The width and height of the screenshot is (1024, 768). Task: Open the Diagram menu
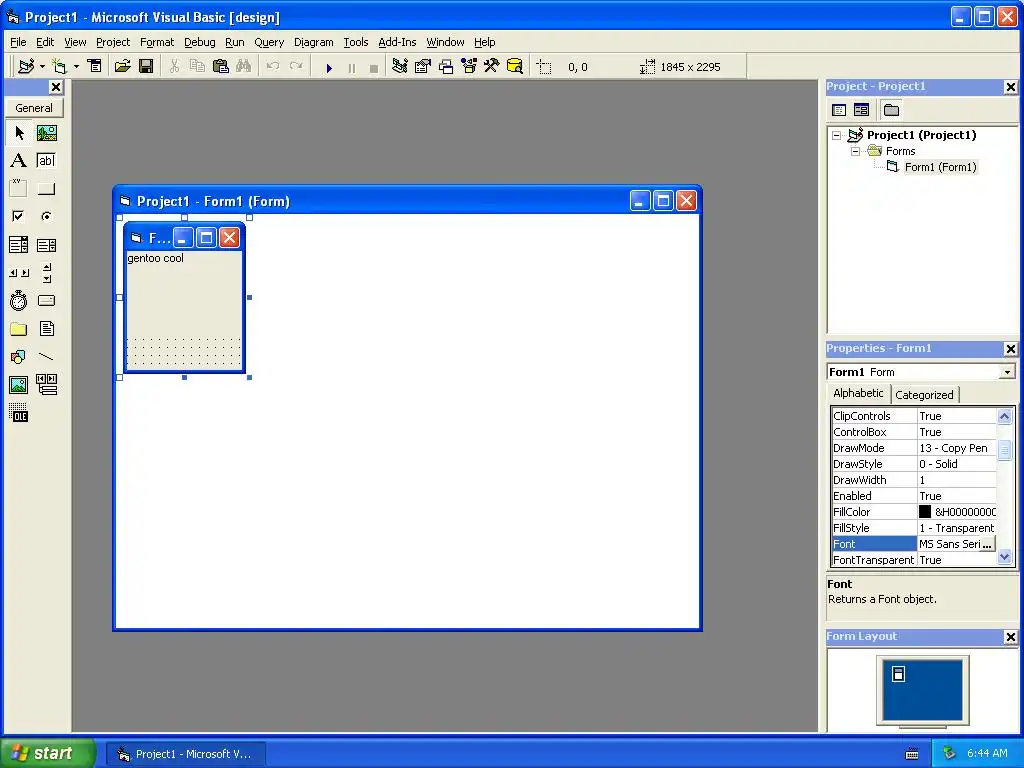pos(313,42)
